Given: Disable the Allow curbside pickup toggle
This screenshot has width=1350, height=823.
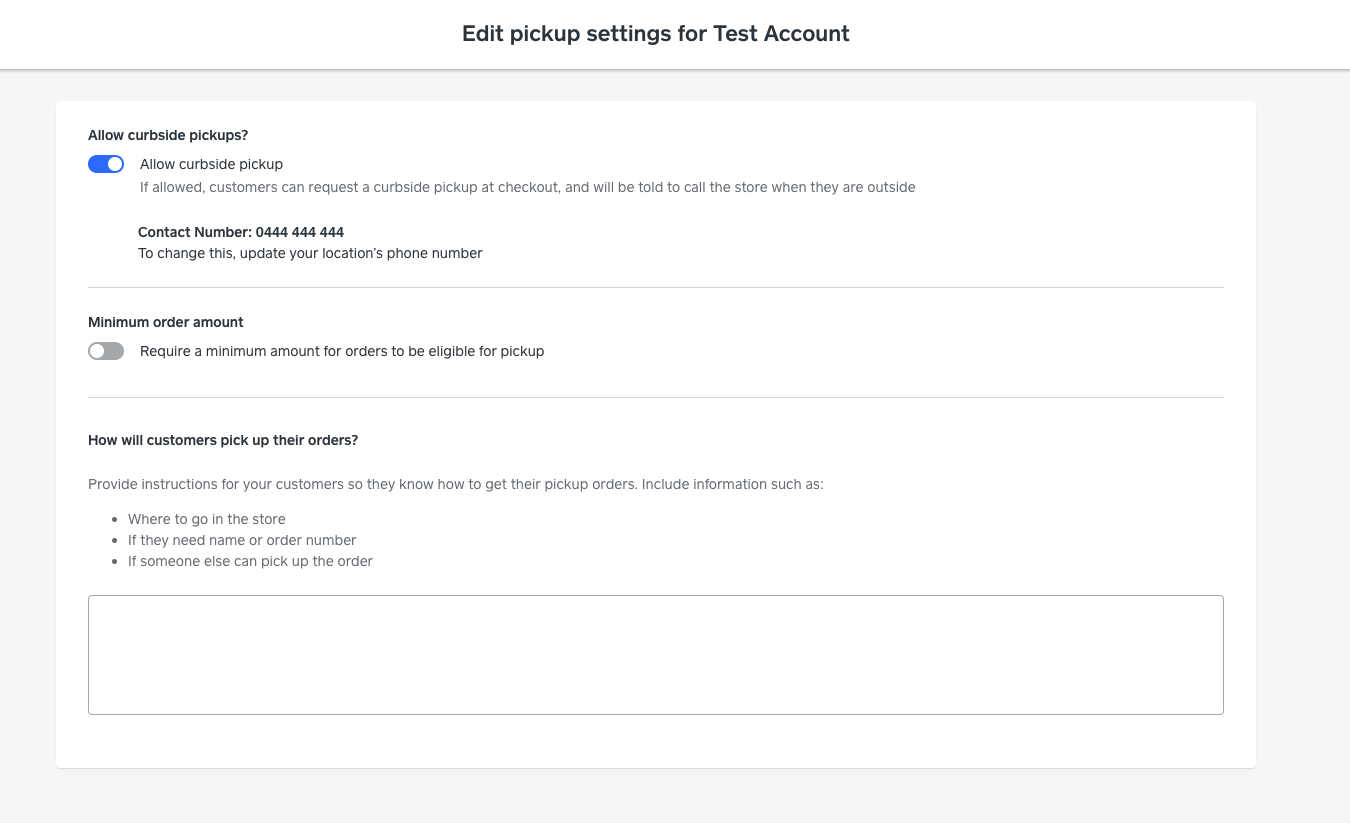Looking at the screenshot, I should [x=106, y=164].
